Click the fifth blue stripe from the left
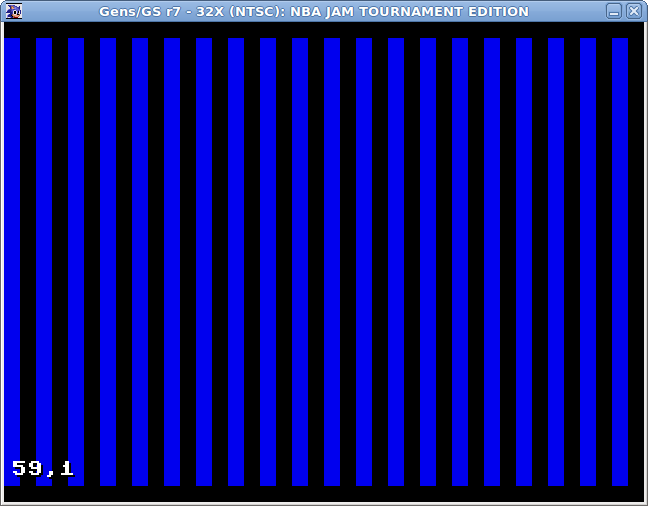 (x=140, y=250)
